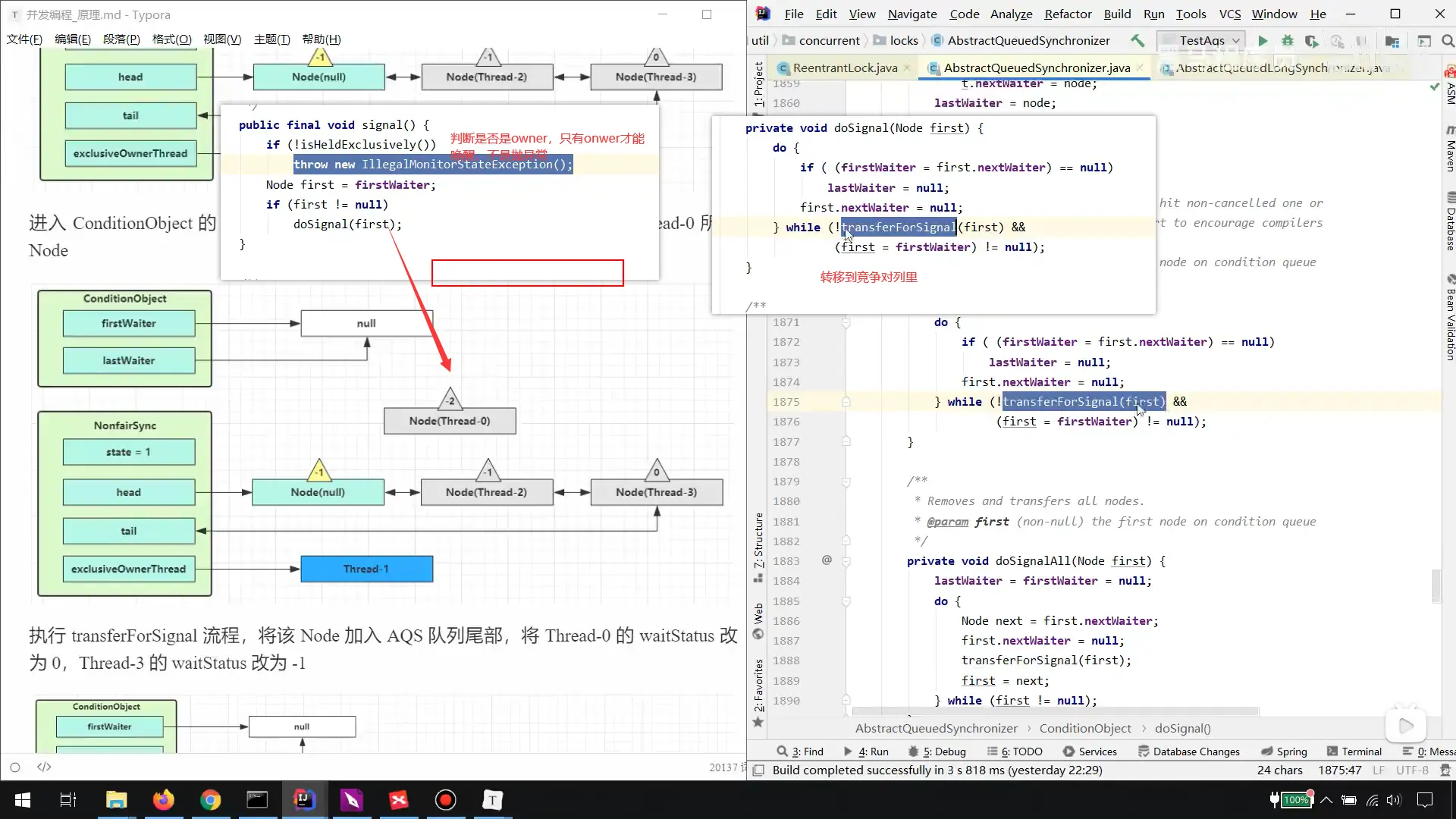Start debugging with the green bug icon
This screenshot has height=819, width=1456.
point(1287,41)
